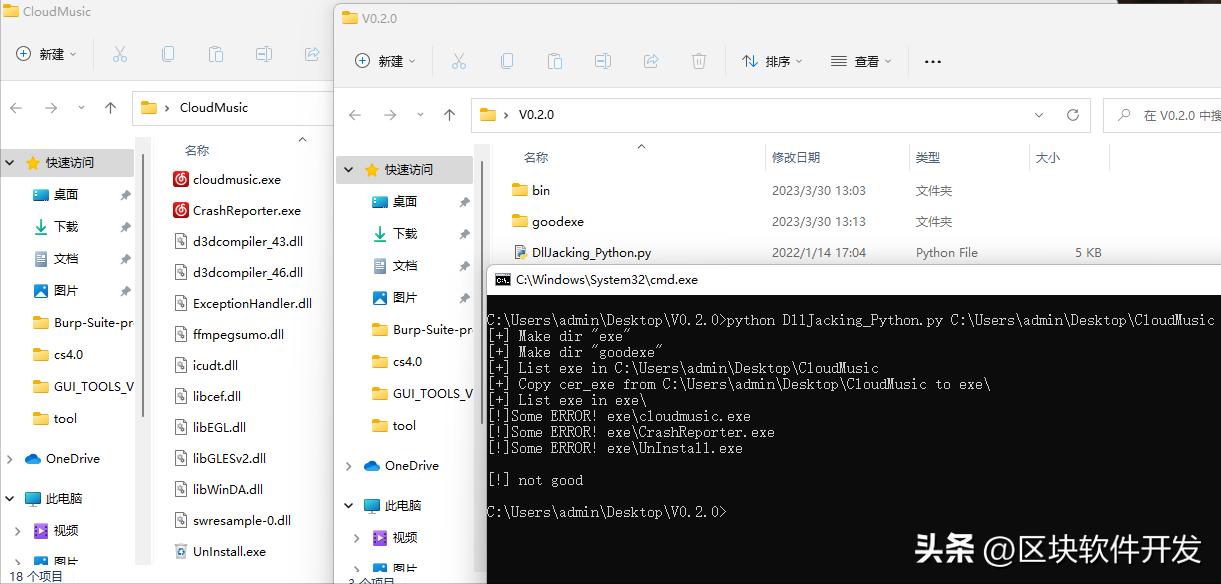The height and width of the screenshot is (584, 1221).
Task: Click the Copy icon in CloudMusic window toolbar
Action: tap(168, 54)
